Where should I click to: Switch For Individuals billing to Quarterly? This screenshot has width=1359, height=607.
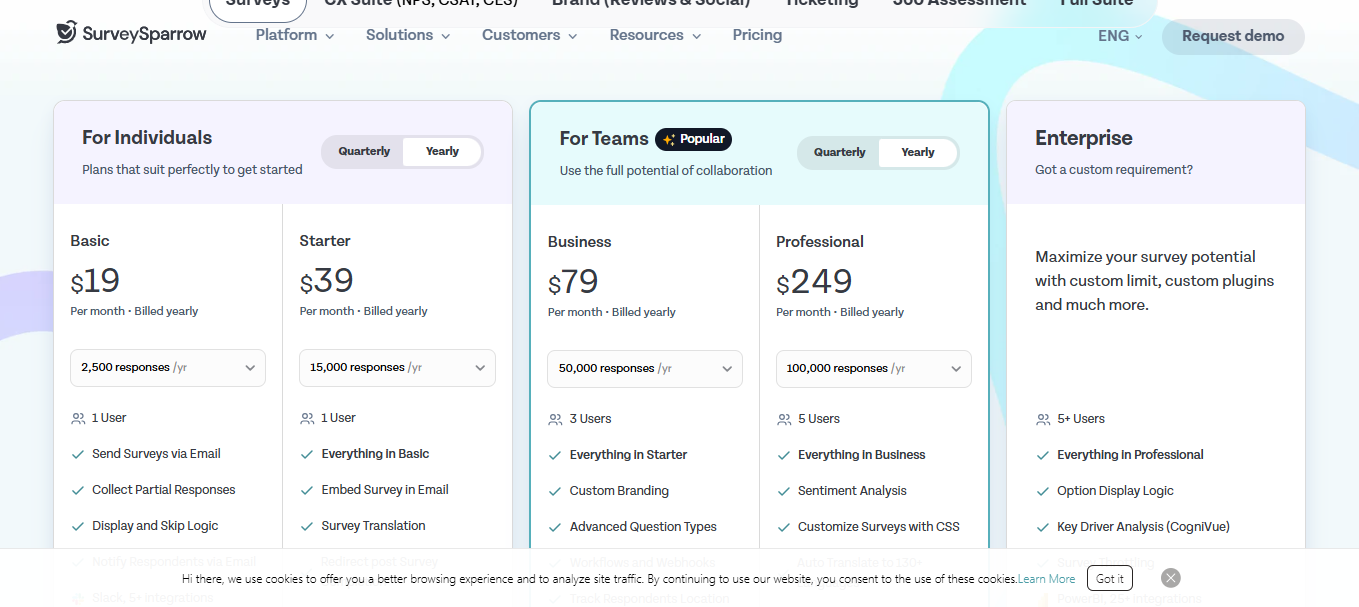(364, 152)
